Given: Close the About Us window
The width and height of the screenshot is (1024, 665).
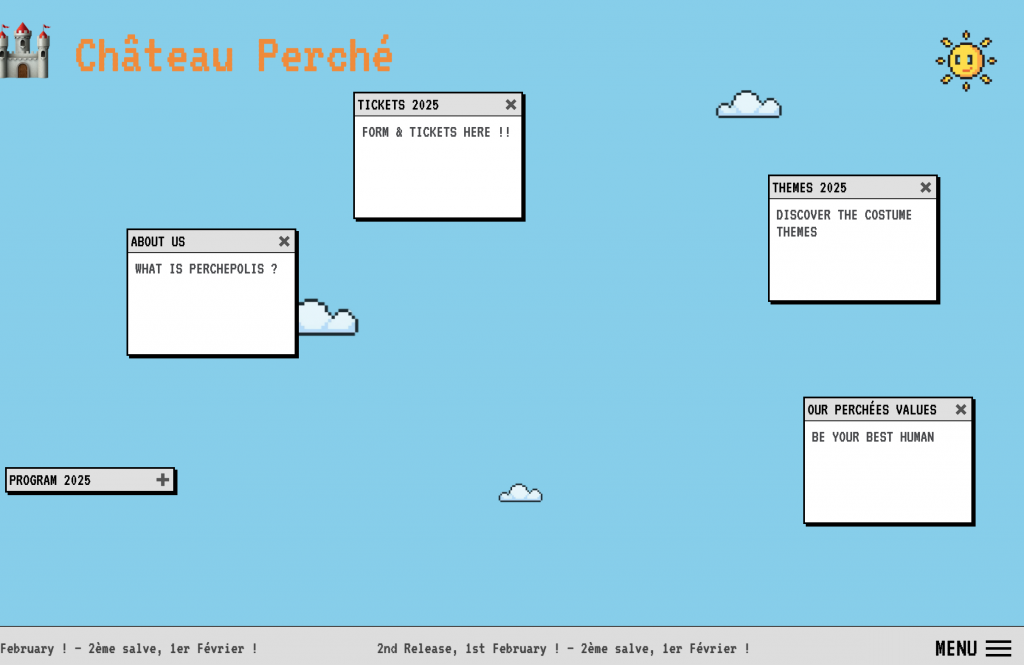Looking at the screenshot, I should click(x=284, y=241).
